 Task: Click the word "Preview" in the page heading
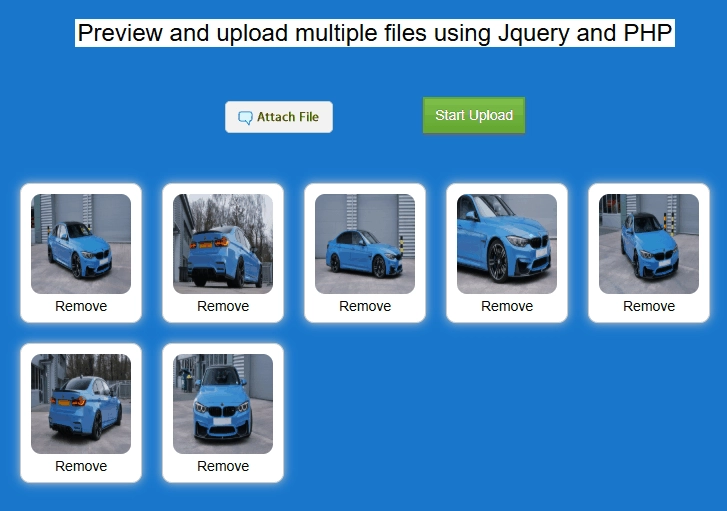[120, 33]
